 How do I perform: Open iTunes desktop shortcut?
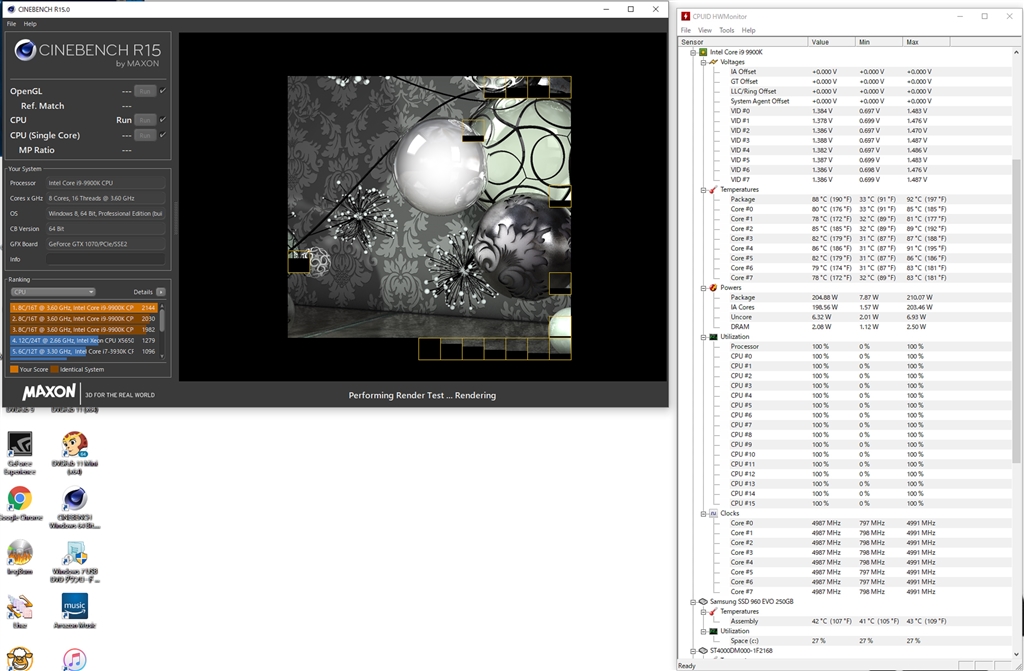tap(74, 659)
